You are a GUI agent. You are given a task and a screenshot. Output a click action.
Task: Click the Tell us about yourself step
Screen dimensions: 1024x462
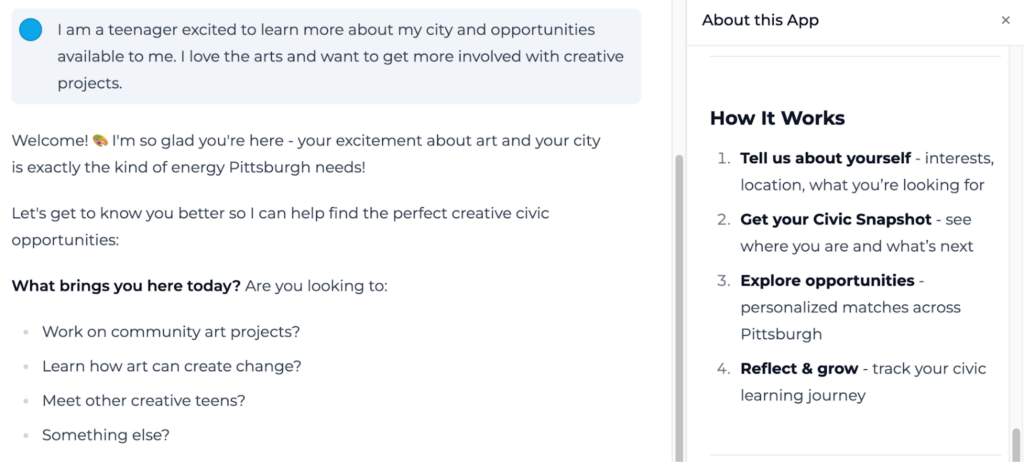(825, 158)
